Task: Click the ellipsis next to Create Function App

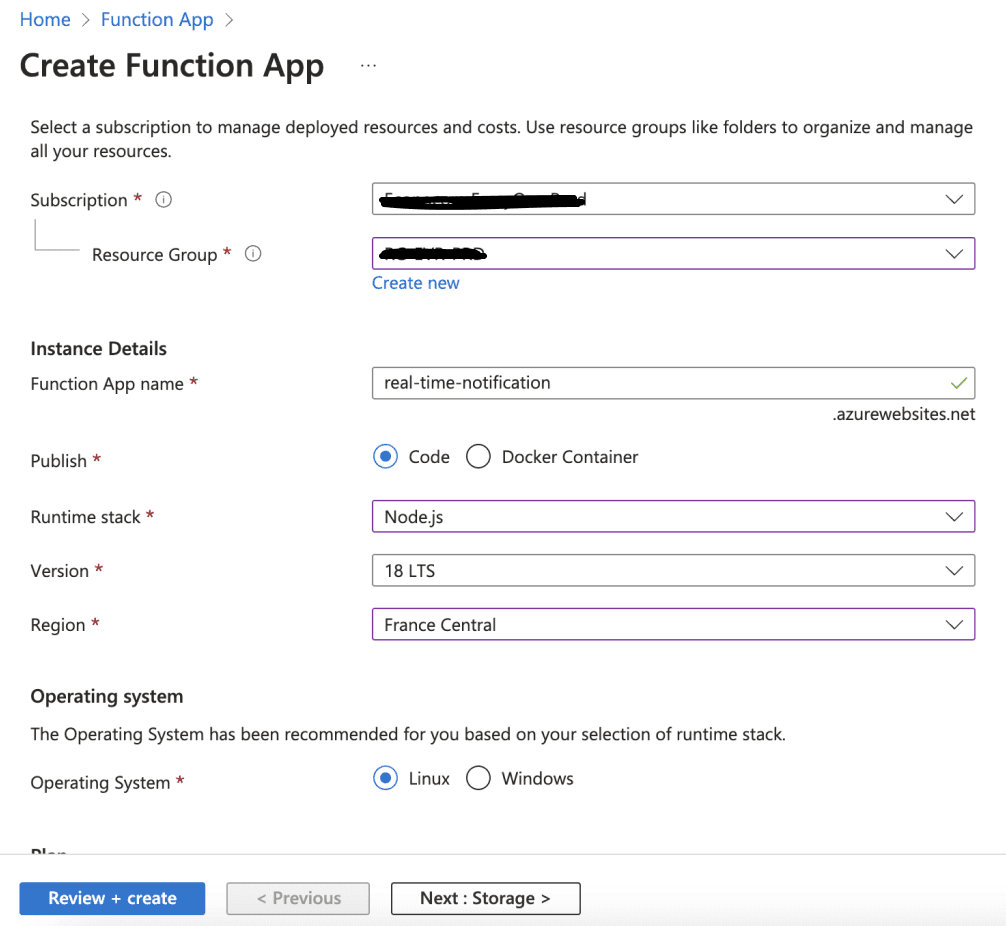Action: (x=369, y=66)
